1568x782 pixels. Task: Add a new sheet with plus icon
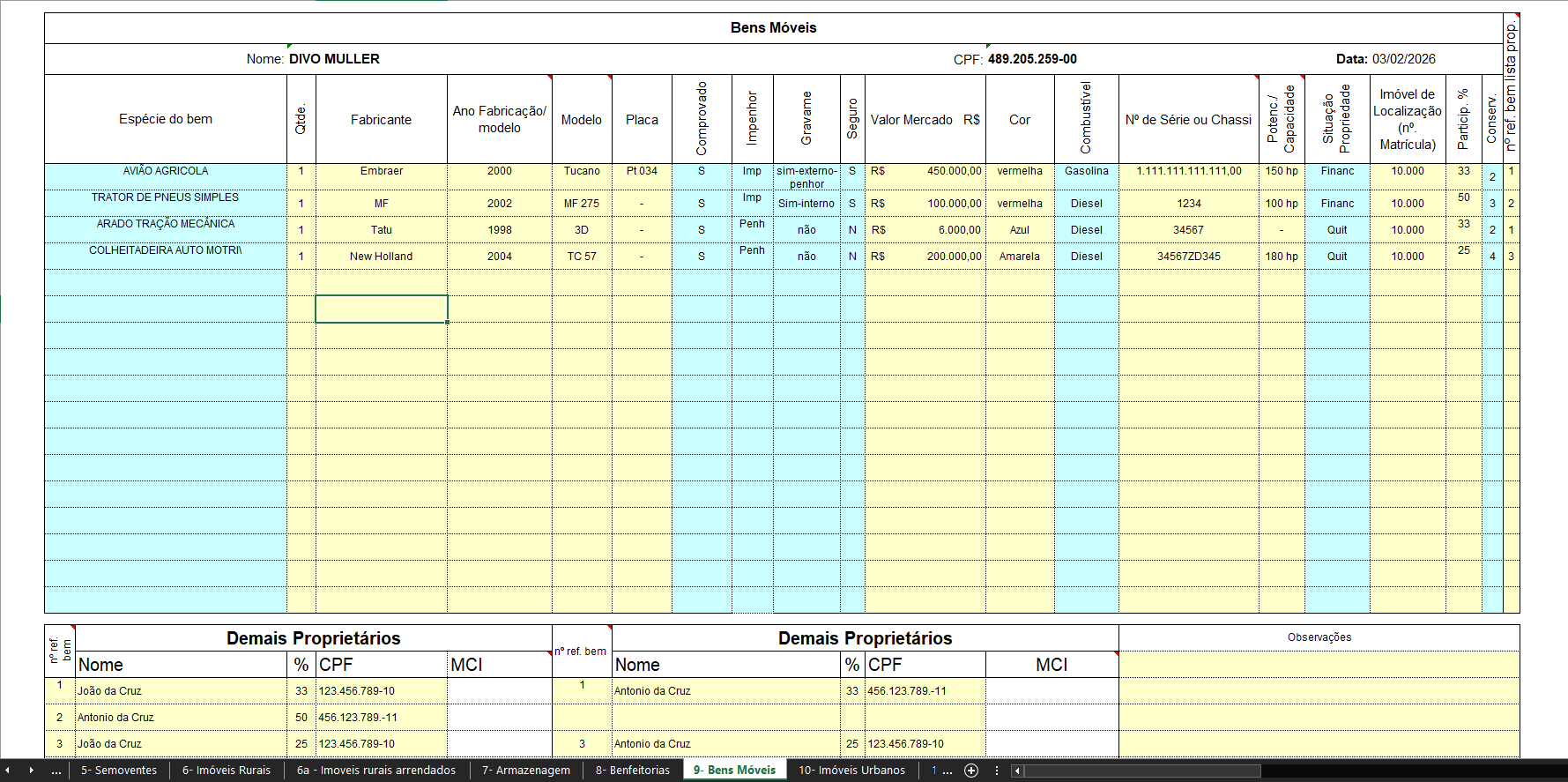[971, 771]
